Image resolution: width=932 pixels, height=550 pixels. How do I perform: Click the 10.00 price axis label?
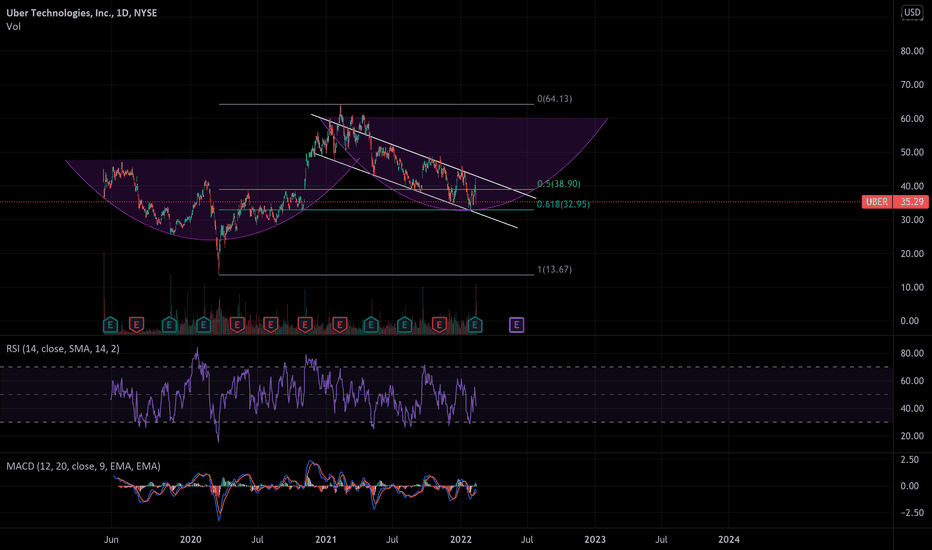click(912, 287)
